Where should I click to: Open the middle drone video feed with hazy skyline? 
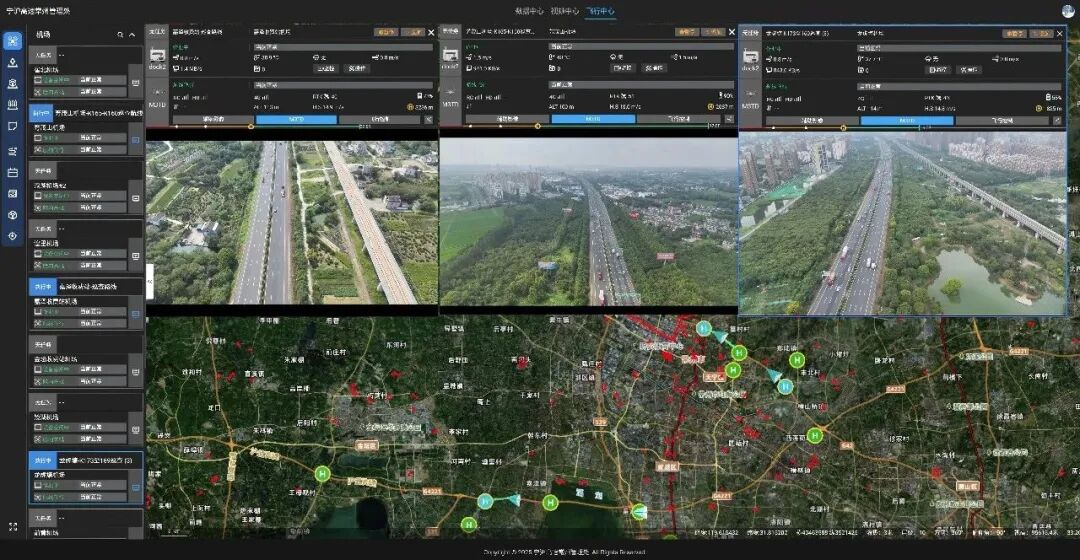click(588, 222)
